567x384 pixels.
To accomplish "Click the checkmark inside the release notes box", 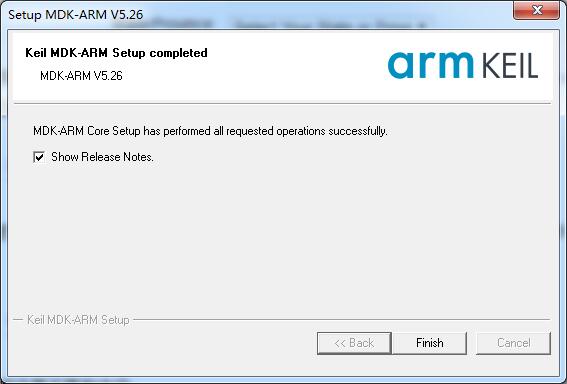I will point(39,157).
